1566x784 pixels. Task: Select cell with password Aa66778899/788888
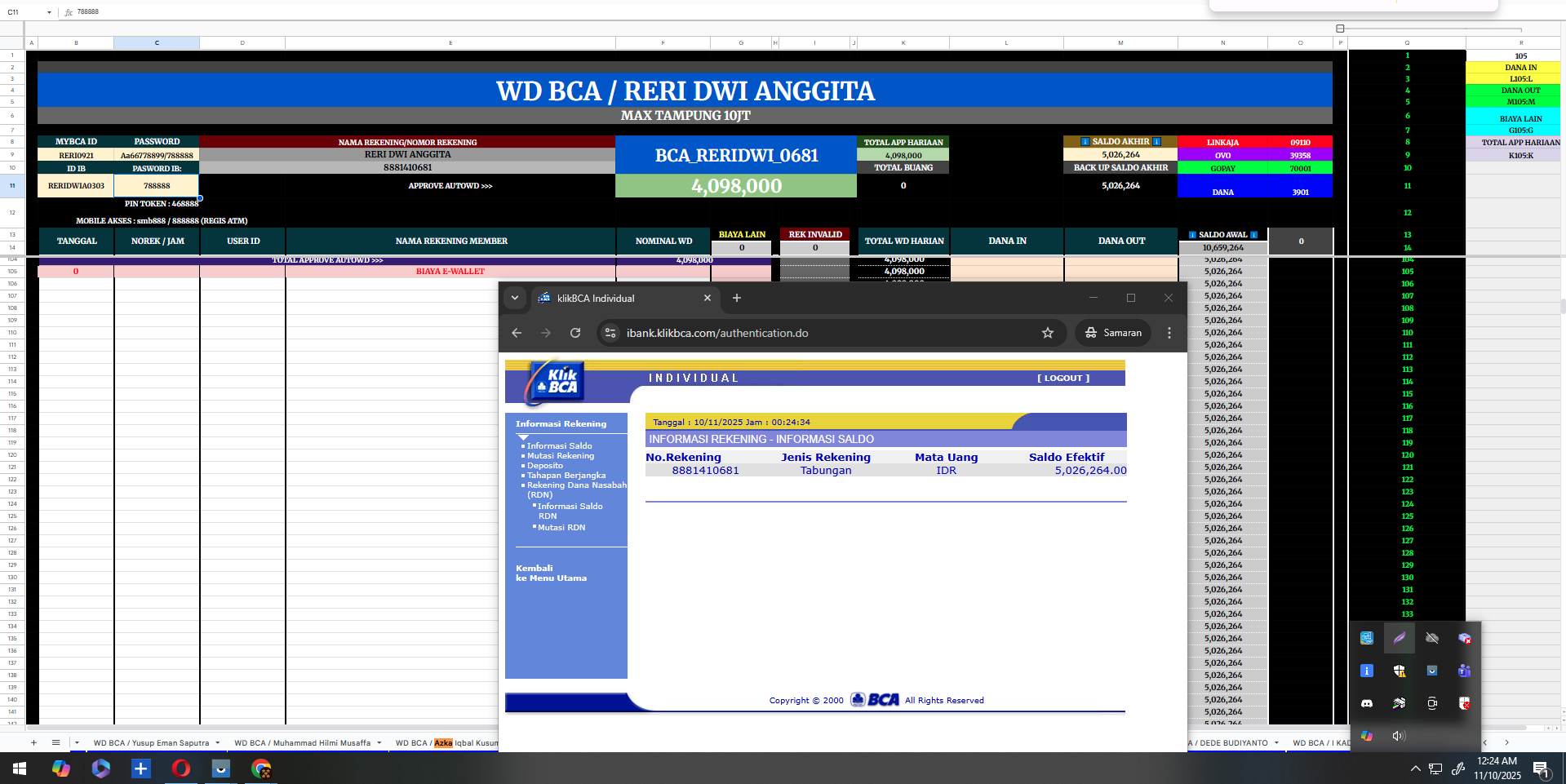[157, 155]
